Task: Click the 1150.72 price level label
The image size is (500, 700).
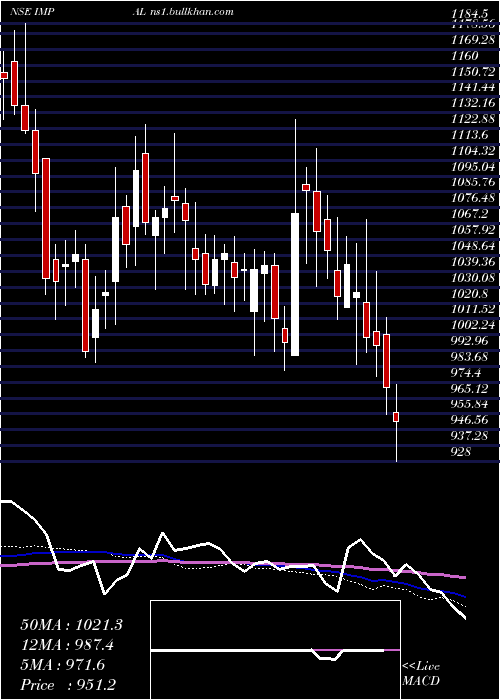Action: pos(473,71)
